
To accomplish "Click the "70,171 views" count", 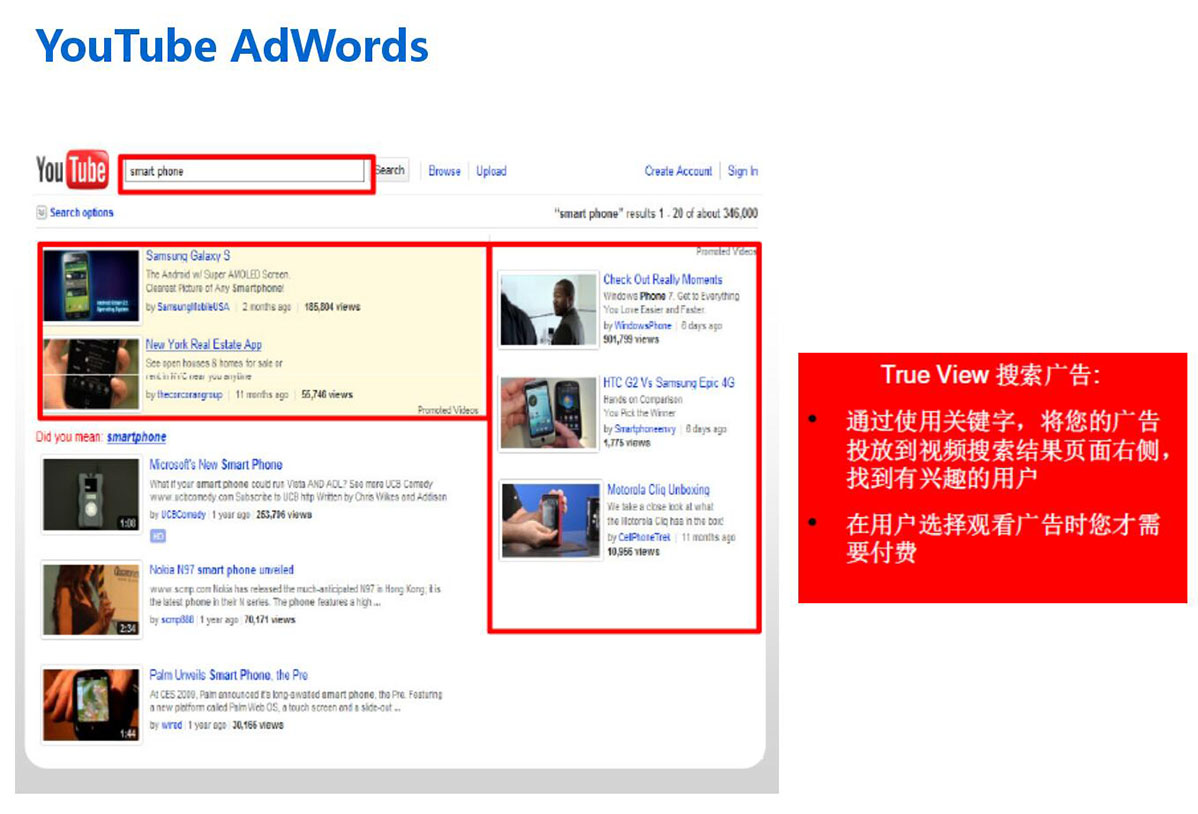I will pos(270,620).
